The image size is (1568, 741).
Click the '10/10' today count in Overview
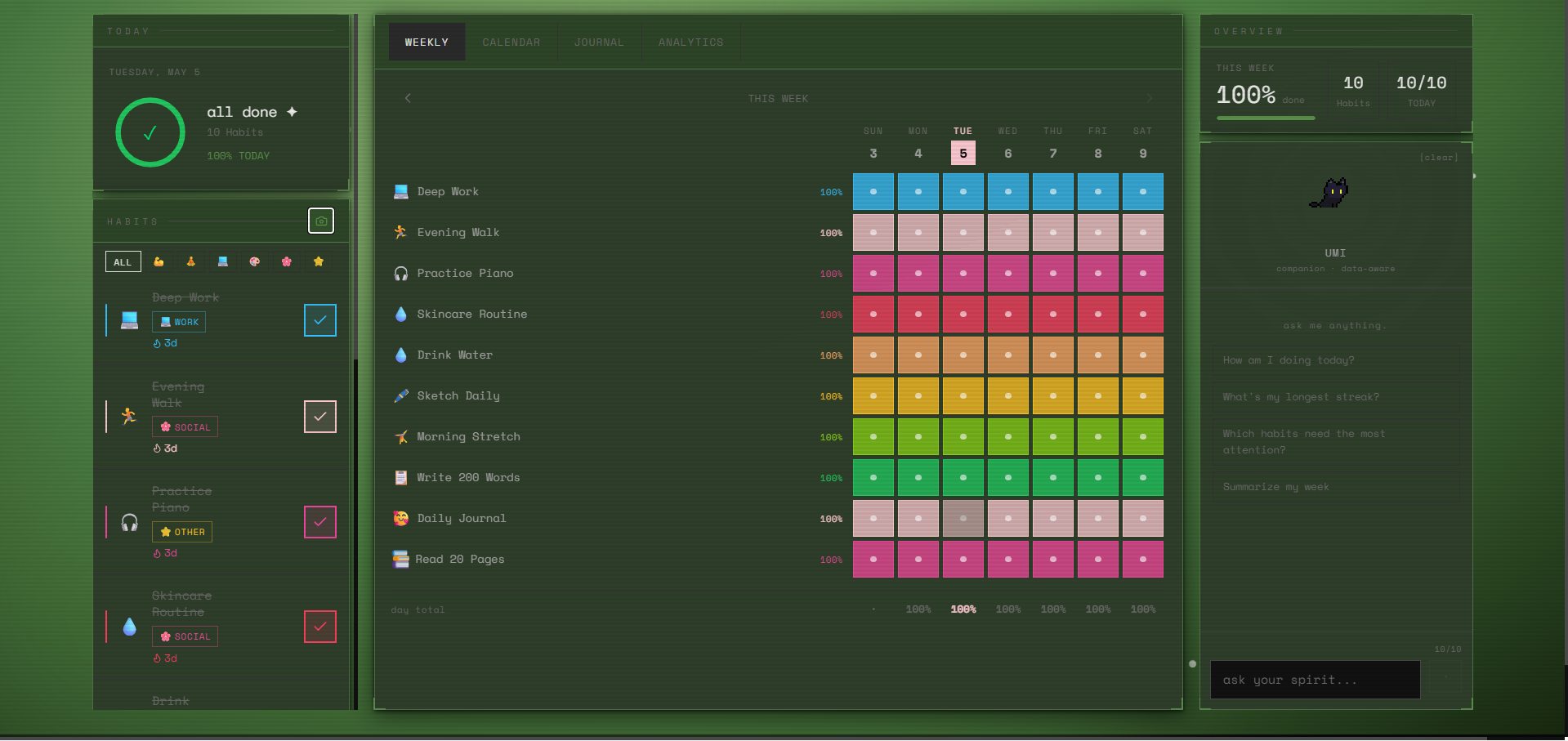pyautogui.click(x=1421, y=83)
